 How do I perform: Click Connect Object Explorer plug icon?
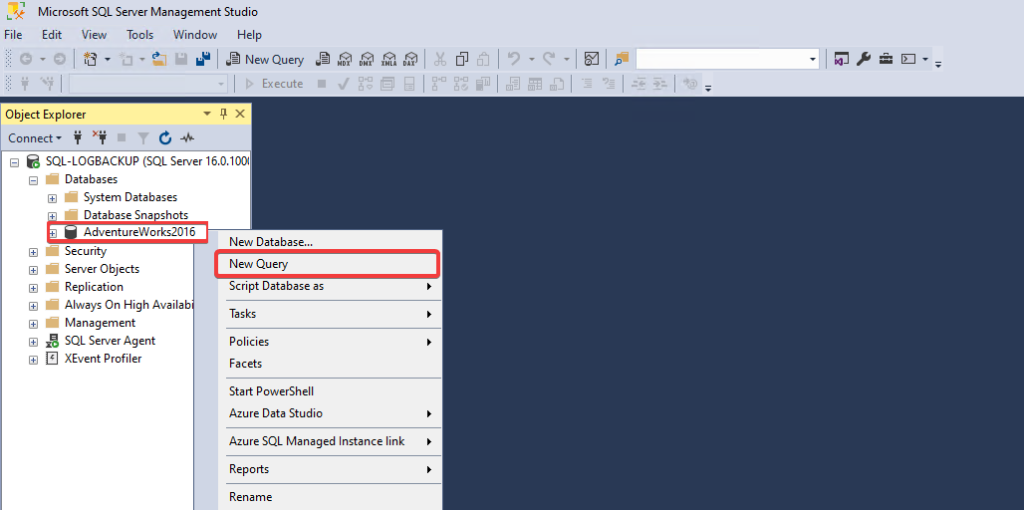[78, 138]
